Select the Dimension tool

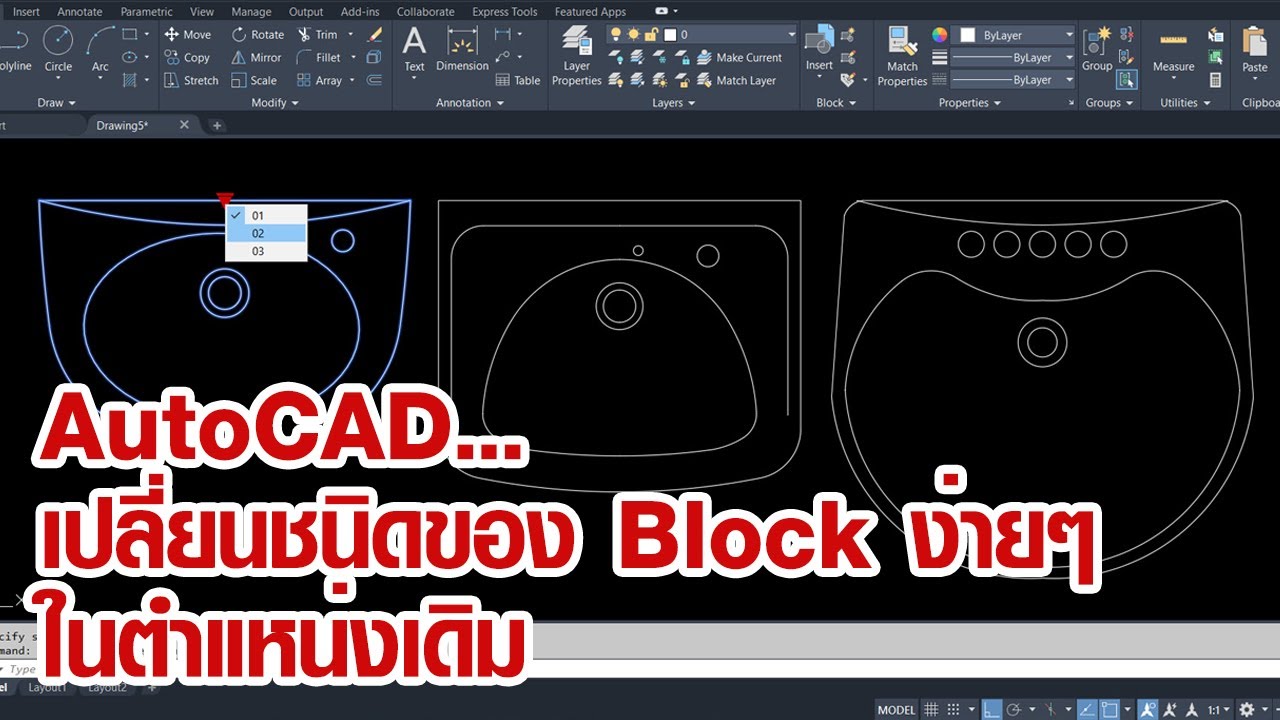pyautogui.click(x=462, y=49)
